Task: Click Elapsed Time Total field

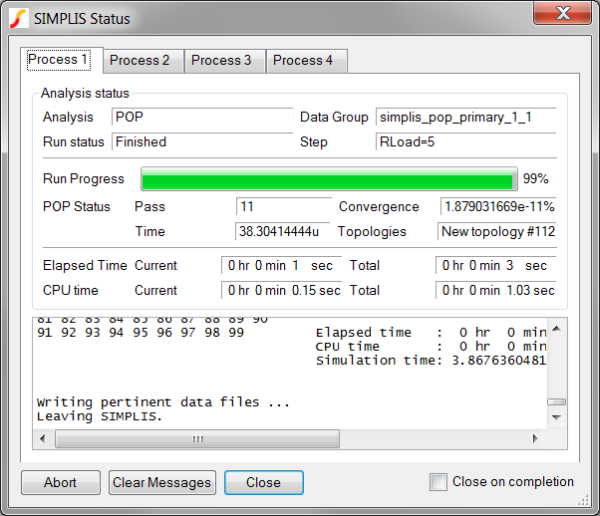Action: 496,265
